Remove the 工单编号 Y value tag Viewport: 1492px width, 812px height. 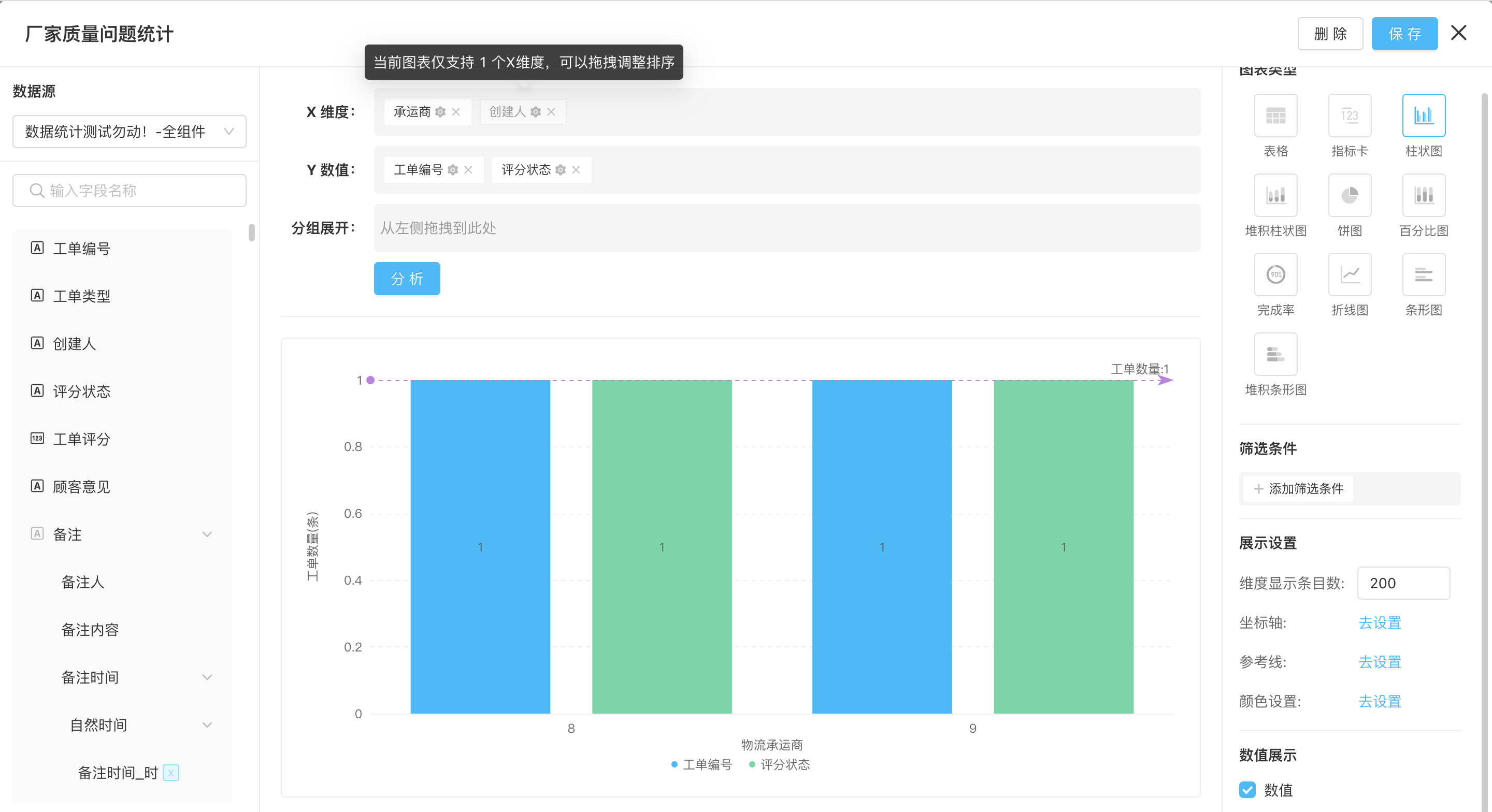pos(468,170)
